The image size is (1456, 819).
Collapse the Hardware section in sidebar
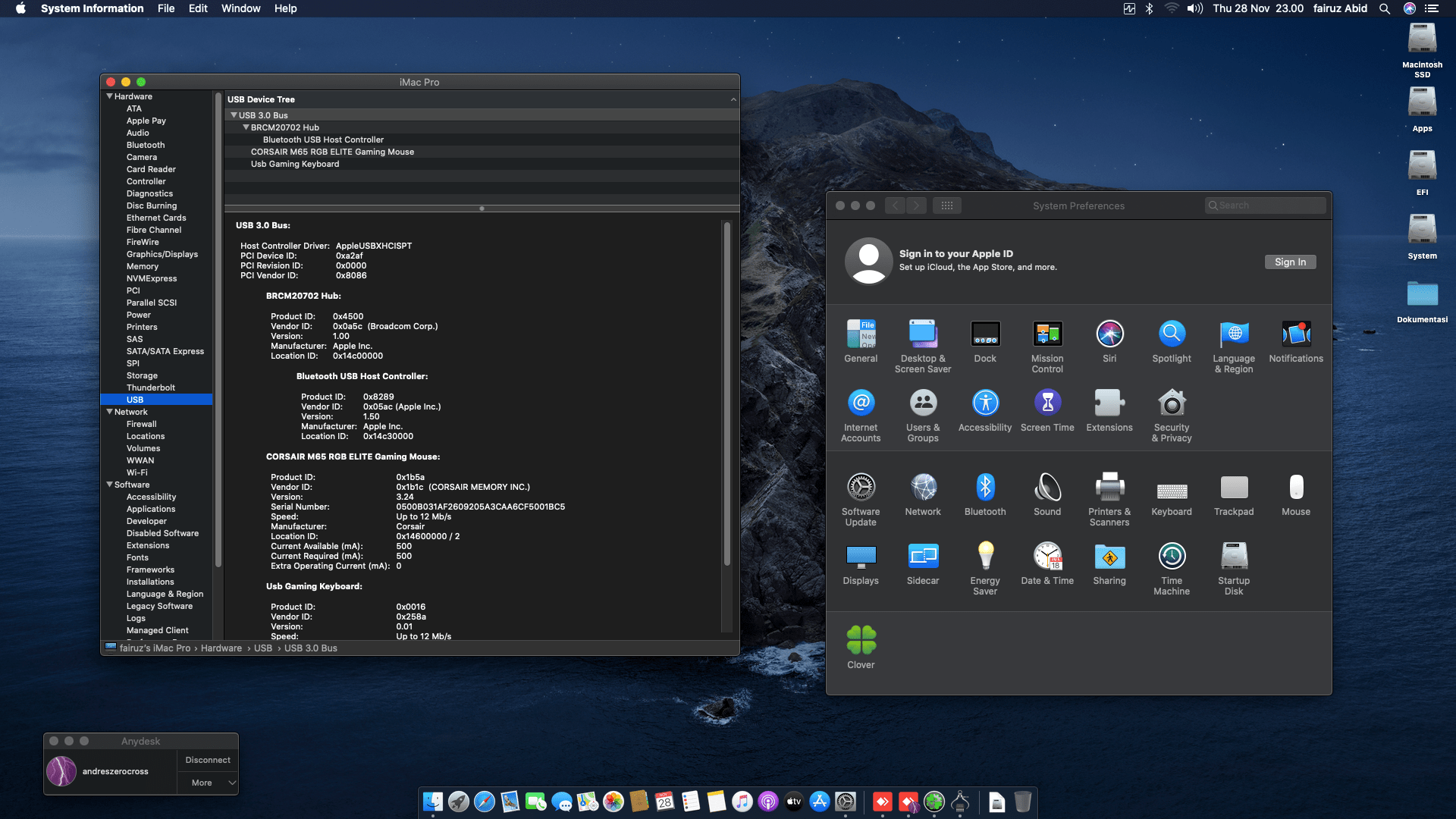(x=109, y=96)
